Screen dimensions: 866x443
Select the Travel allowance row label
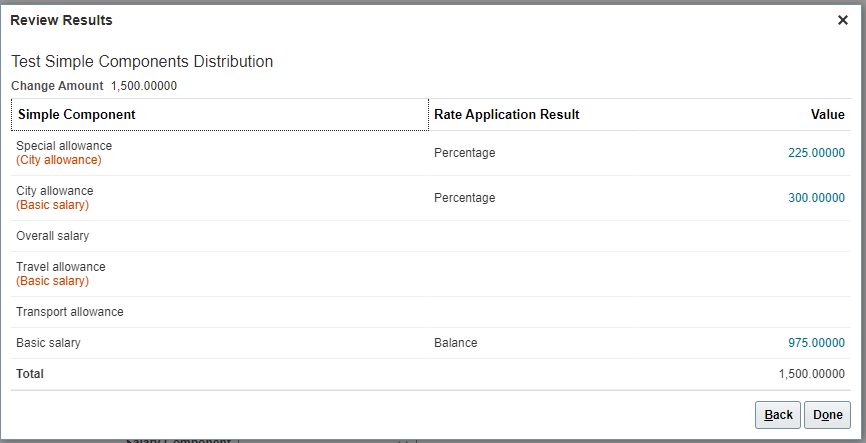61,267
